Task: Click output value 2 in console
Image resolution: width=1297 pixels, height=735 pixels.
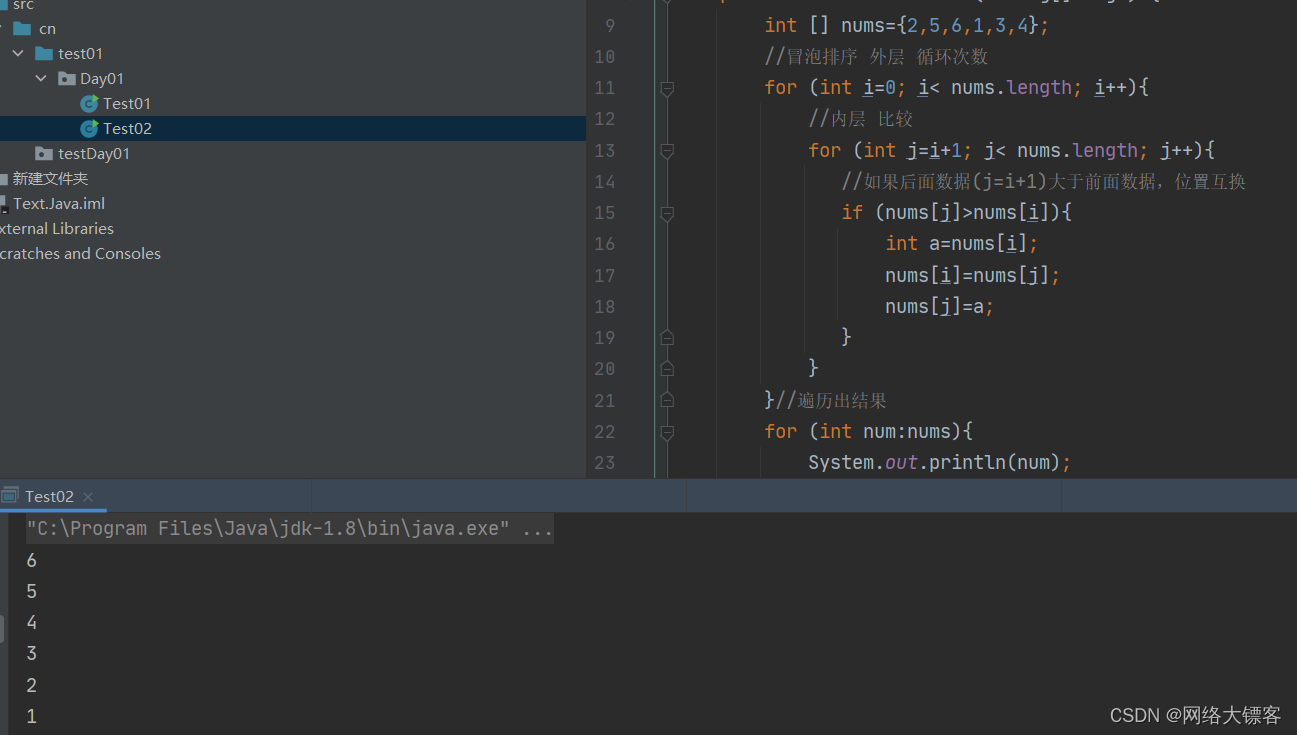Action: pyautogui.click(x=32, y=685)
